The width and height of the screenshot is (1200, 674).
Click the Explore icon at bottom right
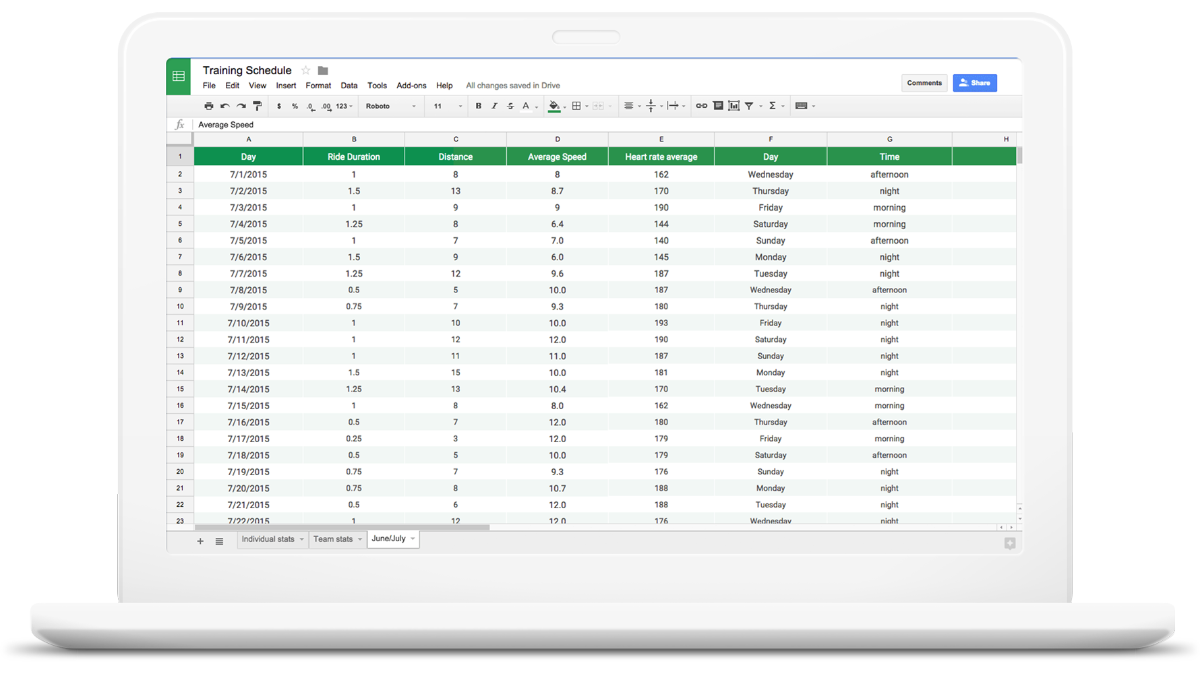click(x=1010, y=543)
